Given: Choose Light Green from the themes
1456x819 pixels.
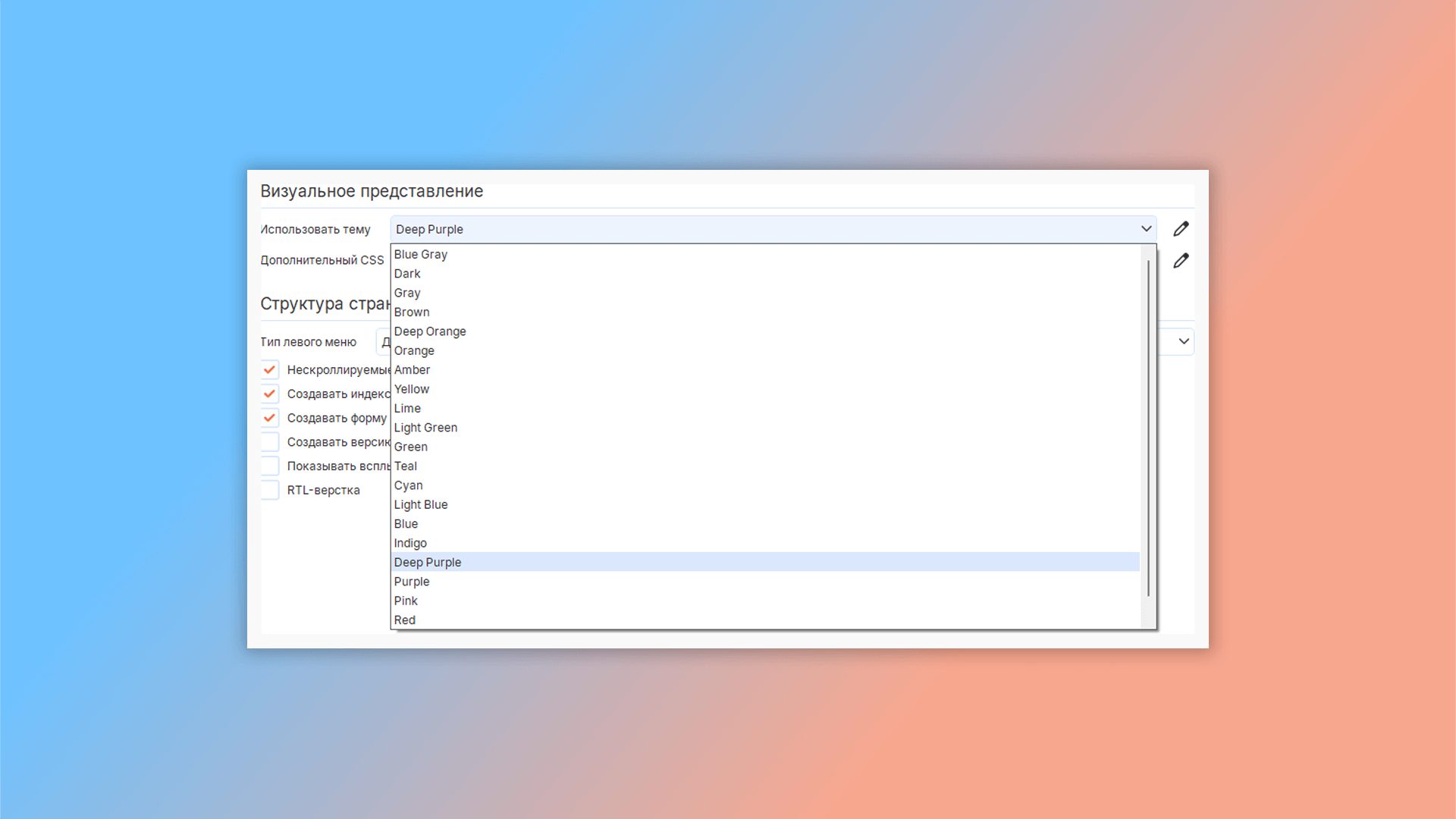Looking at the screenshot, I should pyautogui.click(x=425, y=428).
